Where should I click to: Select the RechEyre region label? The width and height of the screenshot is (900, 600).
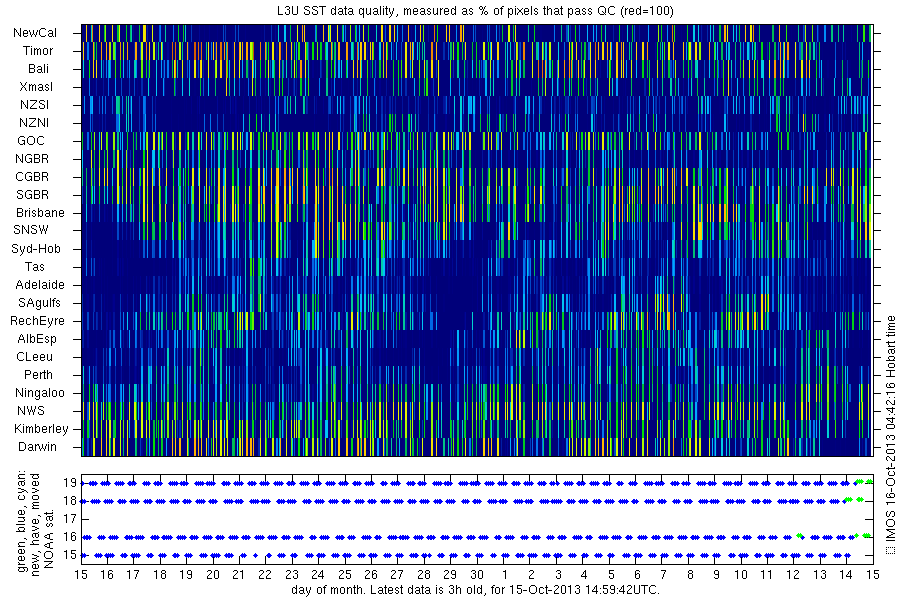[37, 320]
